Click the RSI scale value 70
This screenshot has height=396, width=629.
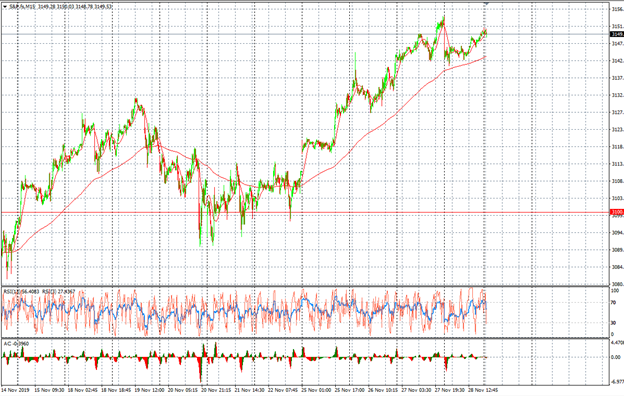tap(614, 303)
